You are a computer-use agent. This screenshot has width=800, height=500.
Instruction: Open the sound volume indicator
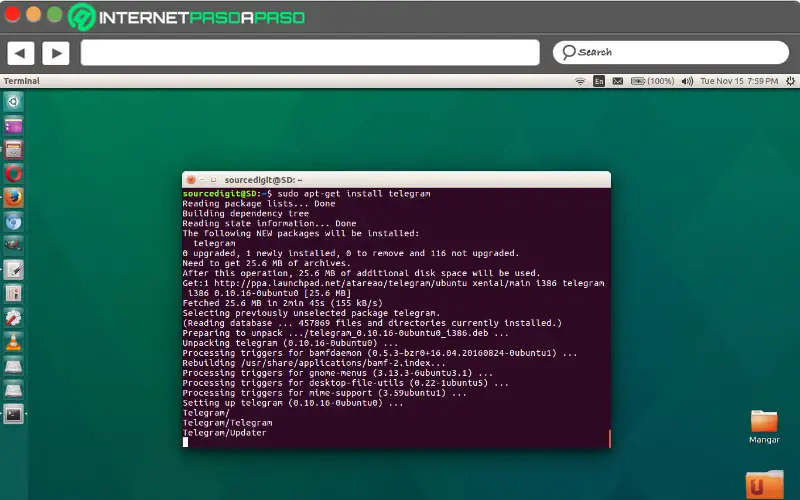[x=687, y=81]
